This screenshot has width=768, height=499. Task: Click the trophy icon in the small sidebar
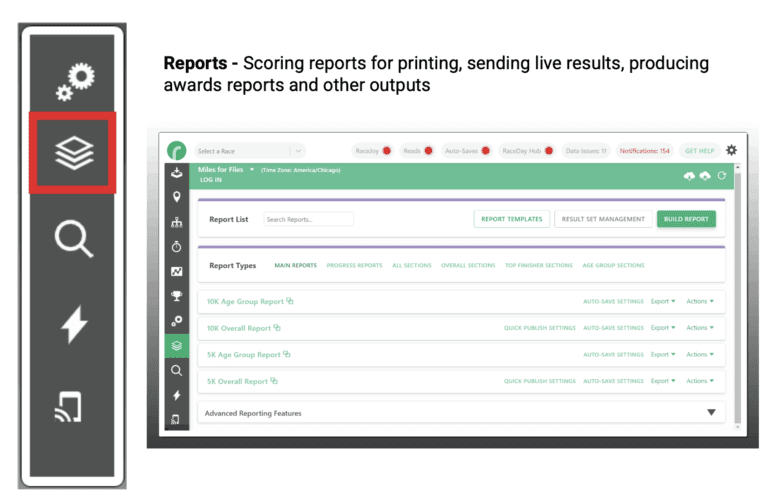click(177, 296)
